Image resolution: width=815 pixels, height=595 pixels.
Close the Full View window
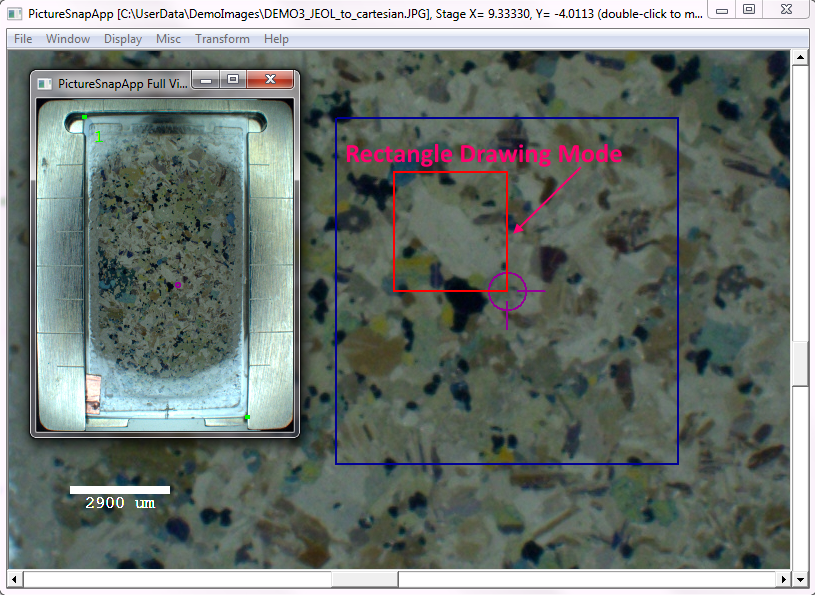coord(269,79)
